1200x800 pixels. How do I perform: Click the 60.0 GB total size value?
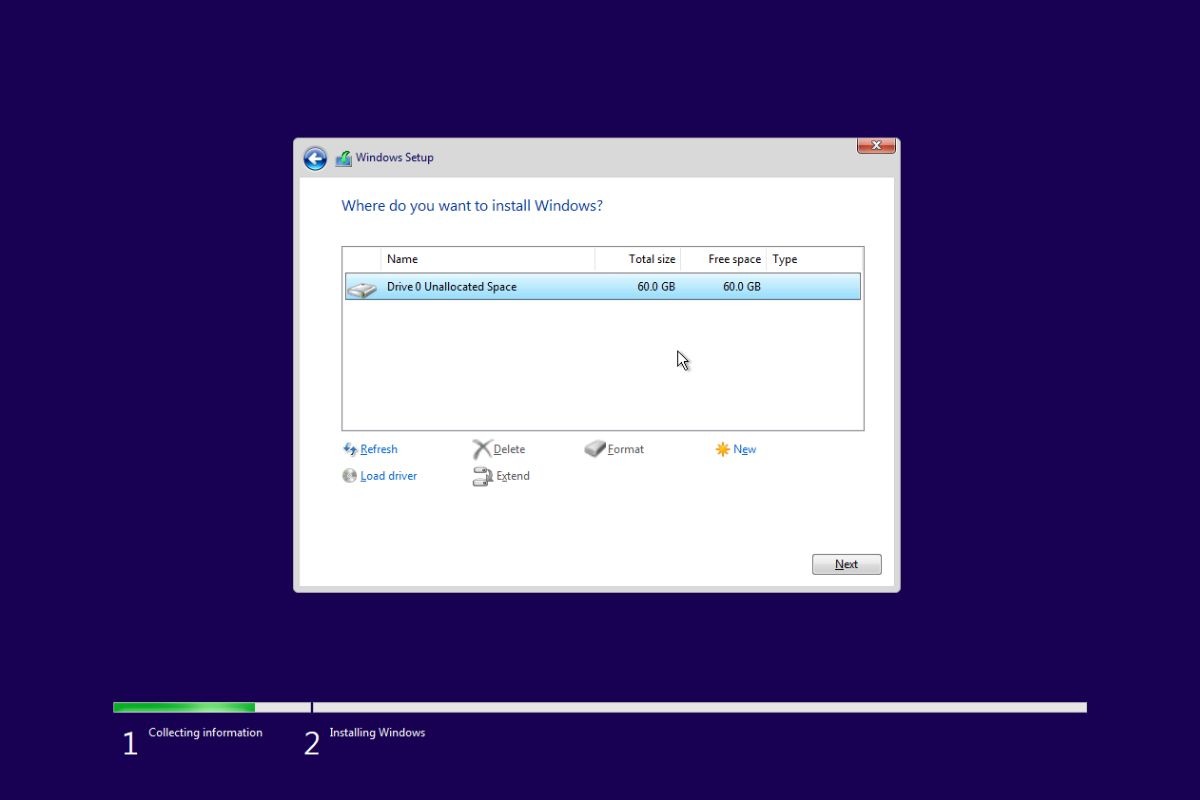click(x=656, y=287)
